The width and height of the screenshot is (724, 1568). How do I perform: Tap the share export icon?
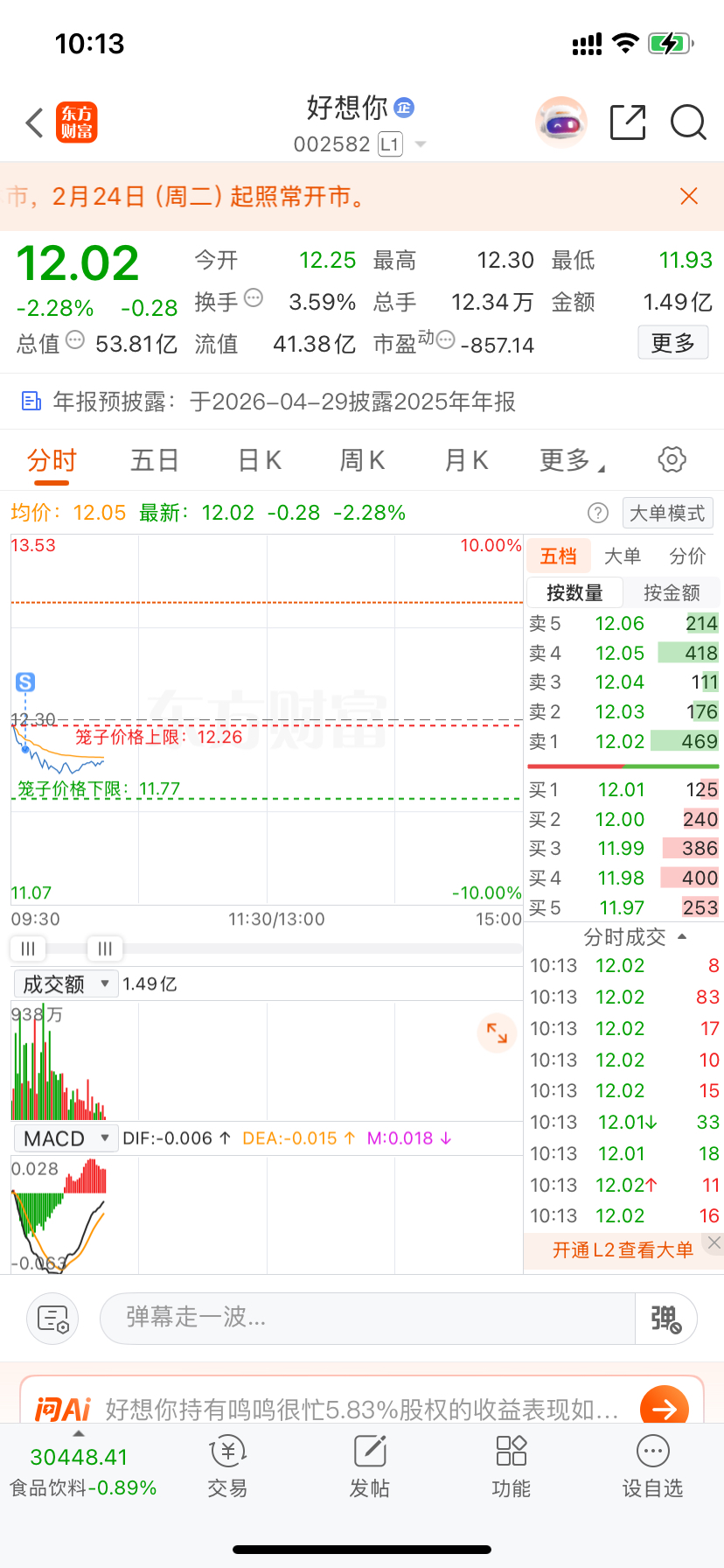point(628,122)
